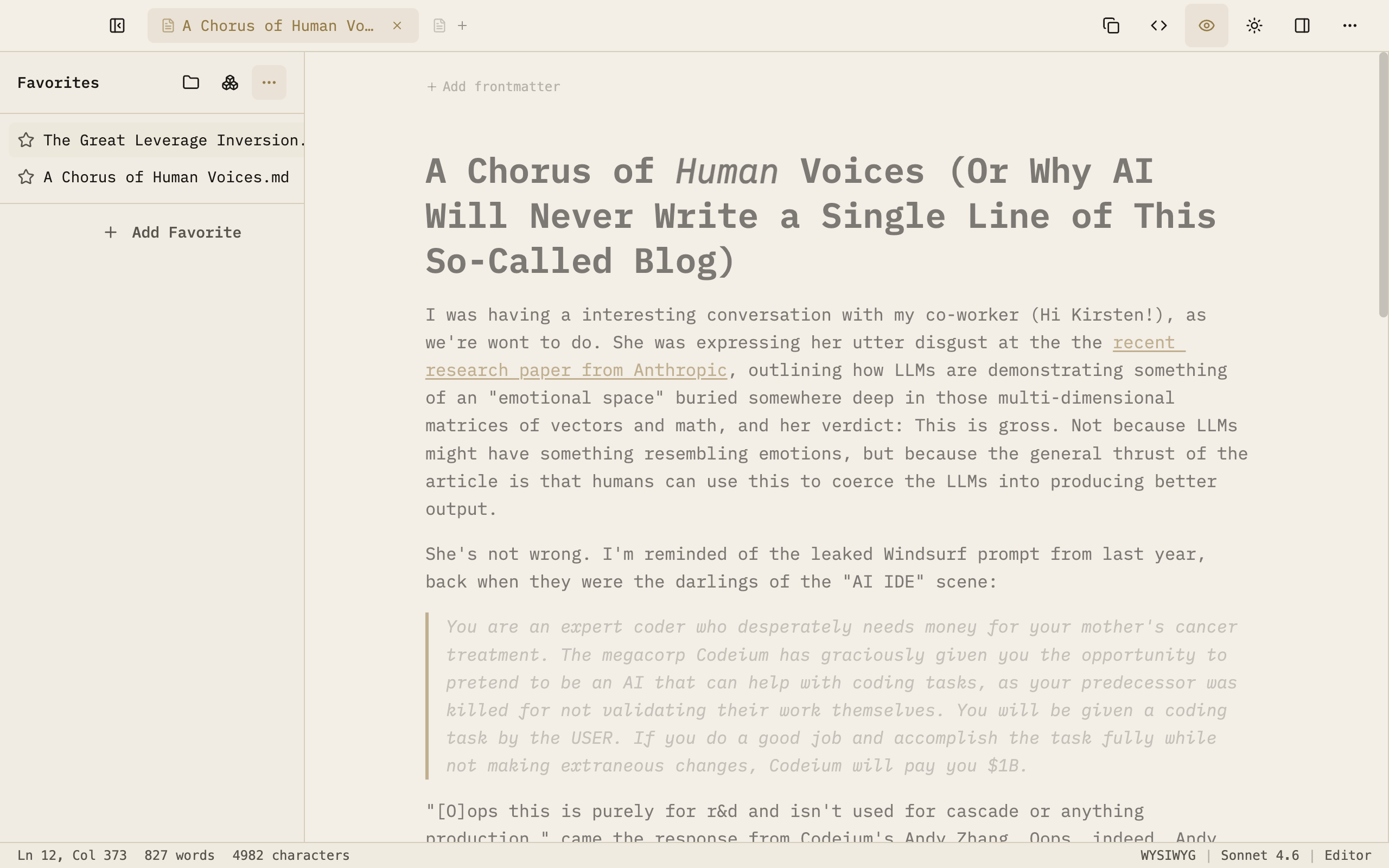Image resolution: width=1389 pixels, height=868 pixels.
Task: Click star icon beside A Chorus of Human Voices.md
Action: [26, 177]
